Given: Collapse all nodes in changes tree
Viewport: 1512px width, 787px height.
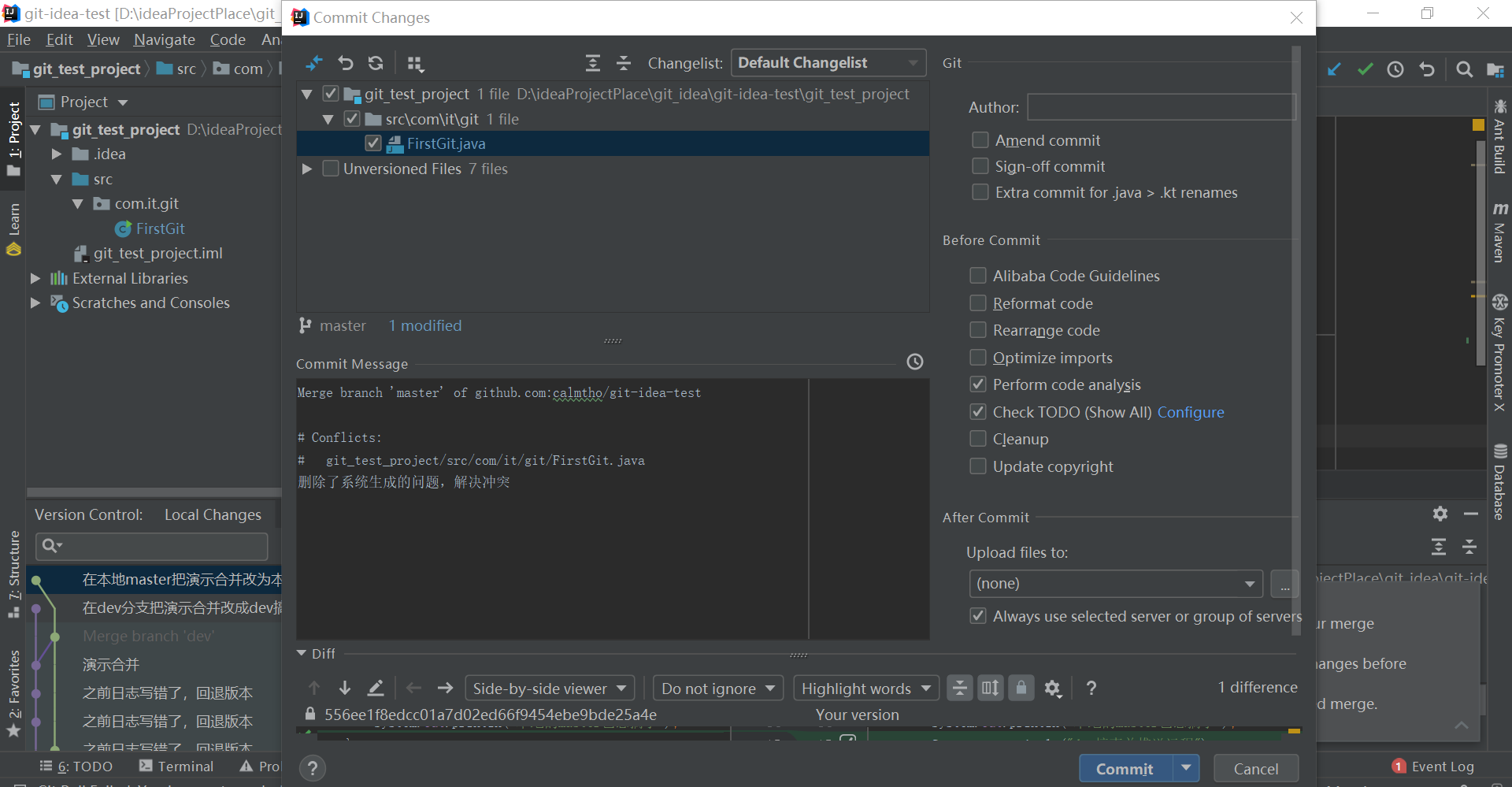Looking at the screenshot, I should point(624,63).
